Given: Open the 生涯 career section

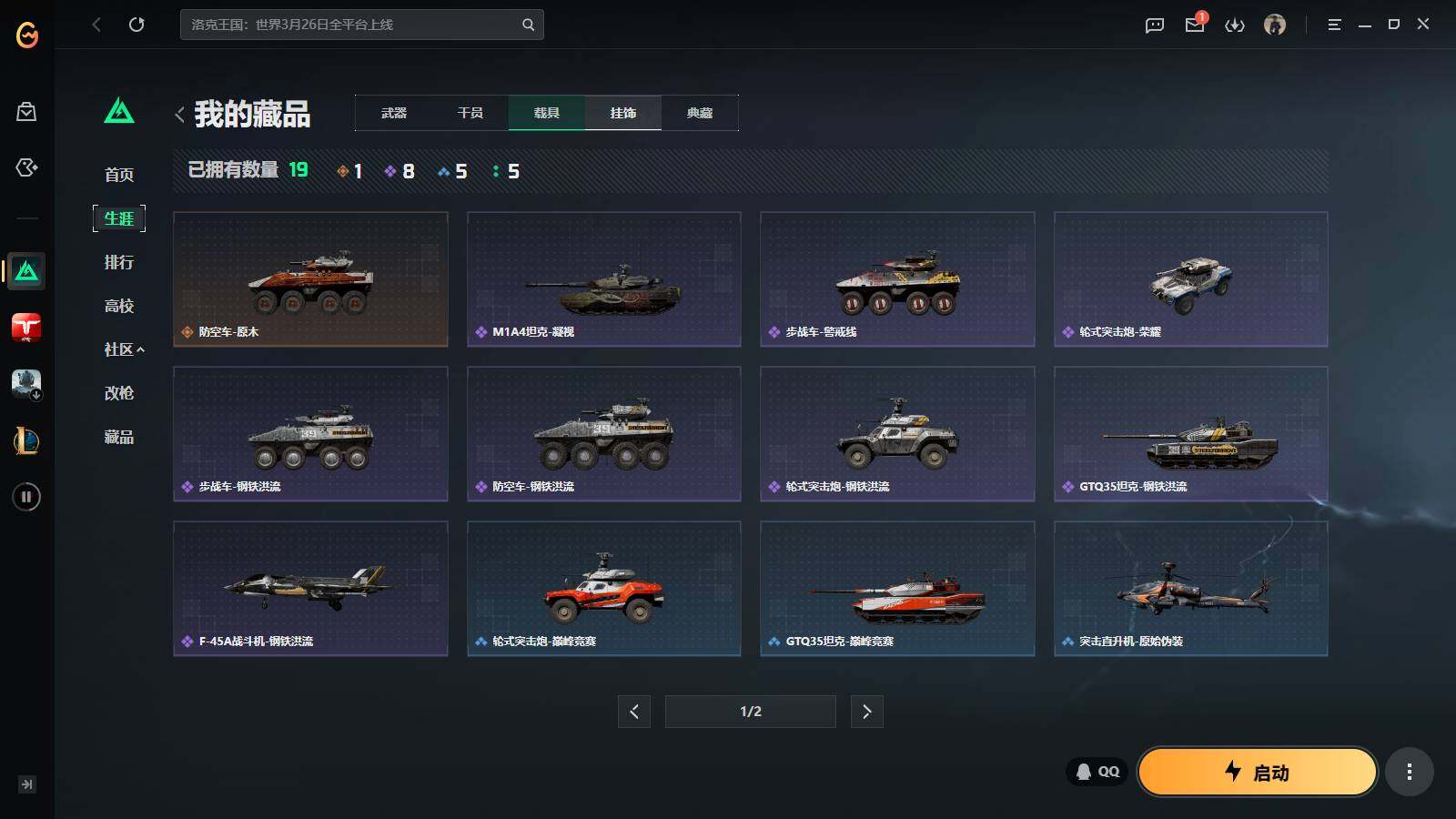Looking at the screenshot, I should (119, 218).
